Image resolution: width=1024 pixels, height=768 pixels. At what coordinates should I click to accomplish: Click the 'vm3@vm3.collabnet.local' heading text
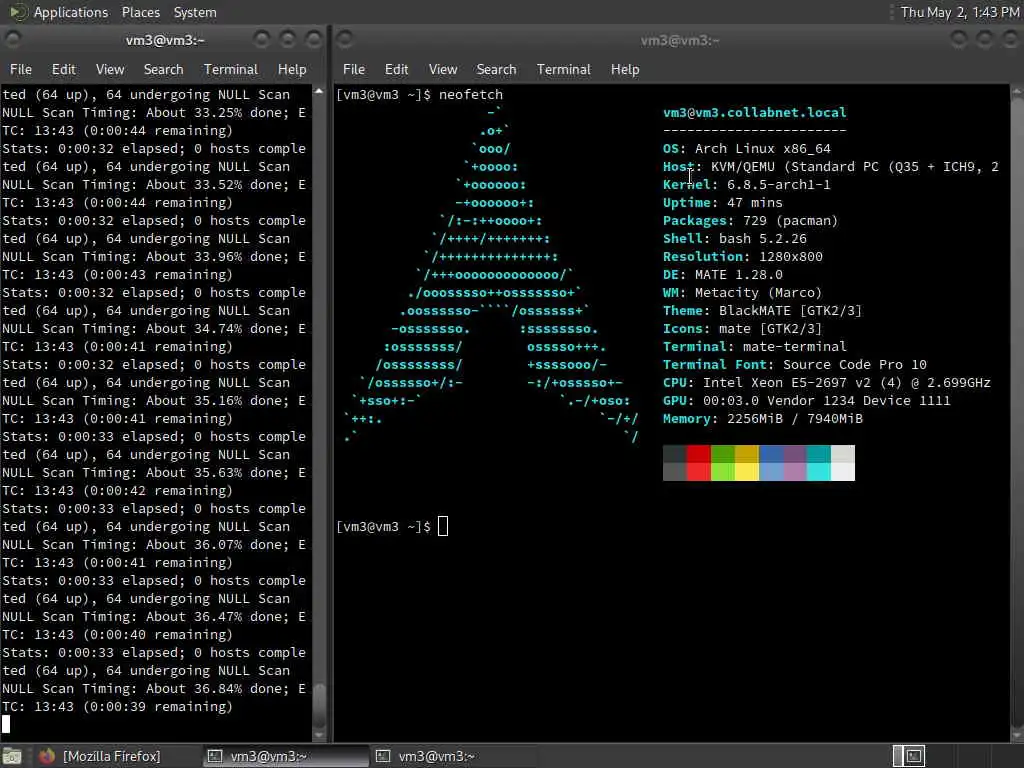pos(754,112)
